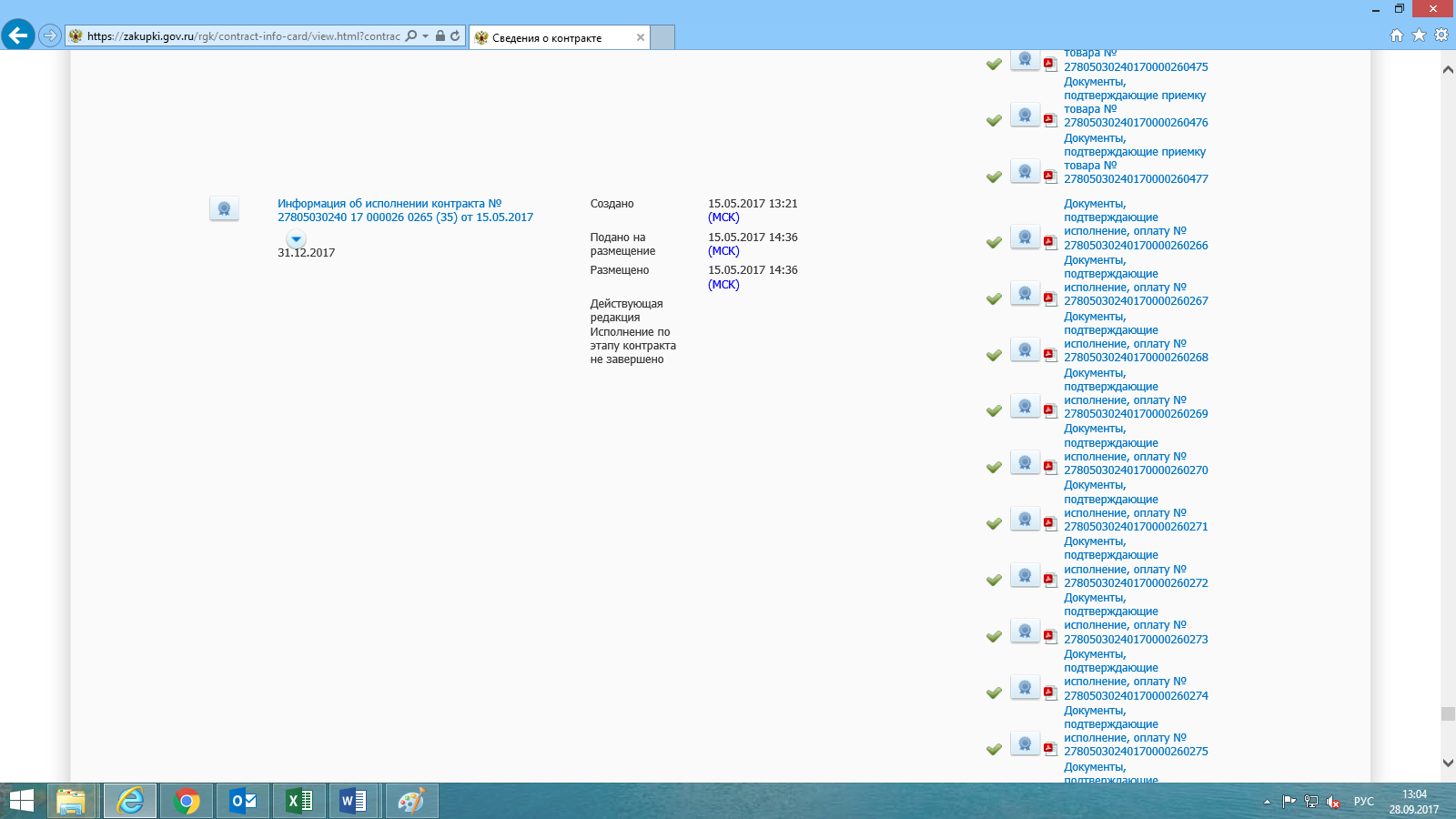1456x819 pixels.
Task: Open the Windows Start button
Action: tap(21, 801)
